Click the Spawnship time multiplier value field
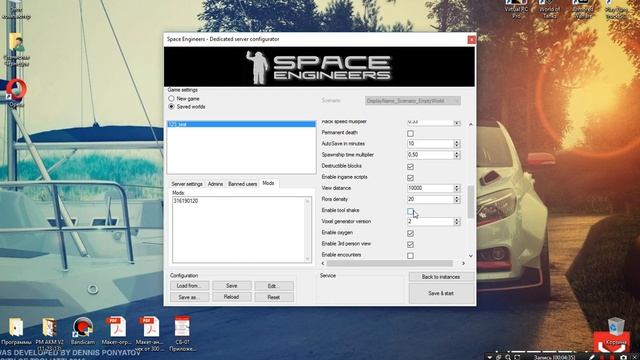 click(x=431, y=155)
